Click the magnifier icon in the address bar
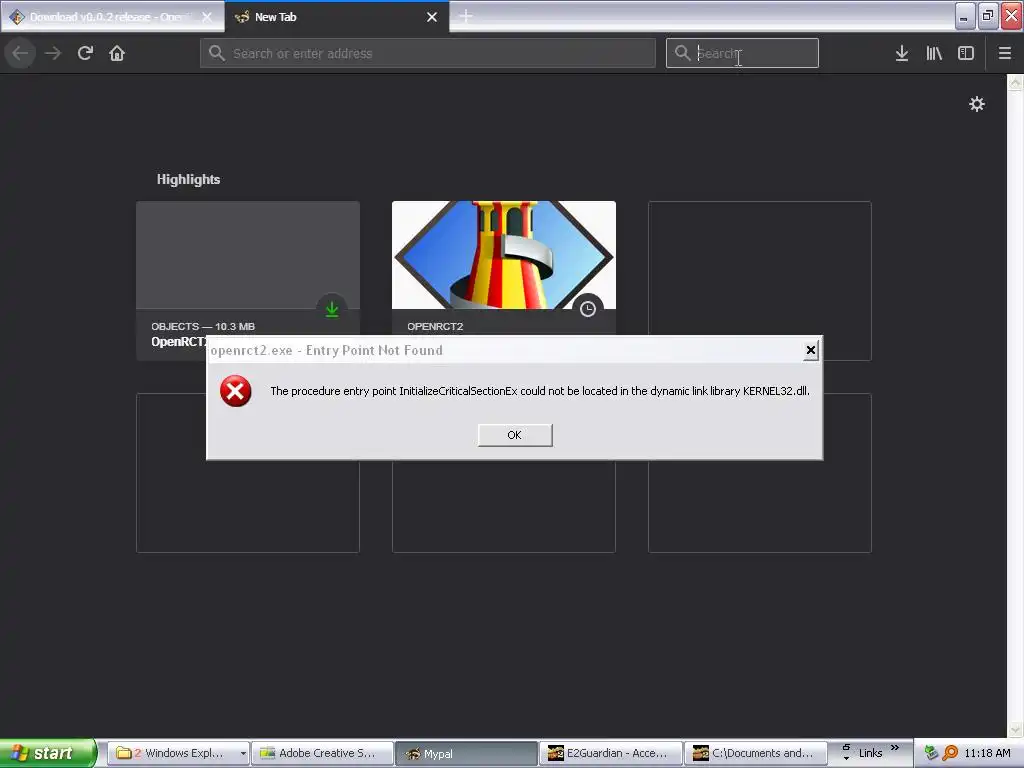Screen dimensions: 1024x768 (217, 53)
